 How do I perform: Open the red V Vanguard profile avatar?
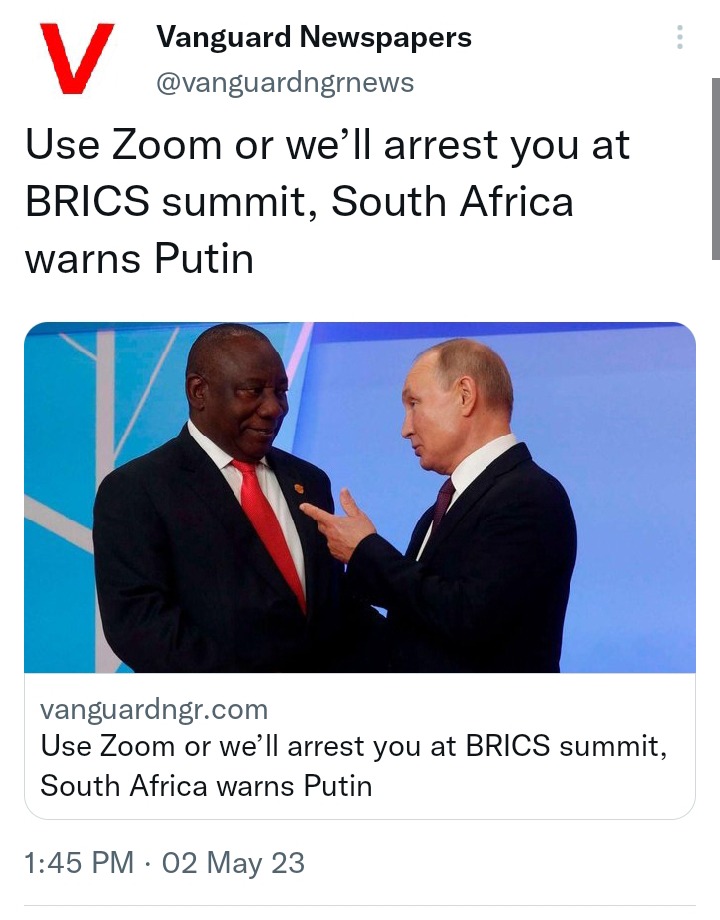[x=76, y=58]
